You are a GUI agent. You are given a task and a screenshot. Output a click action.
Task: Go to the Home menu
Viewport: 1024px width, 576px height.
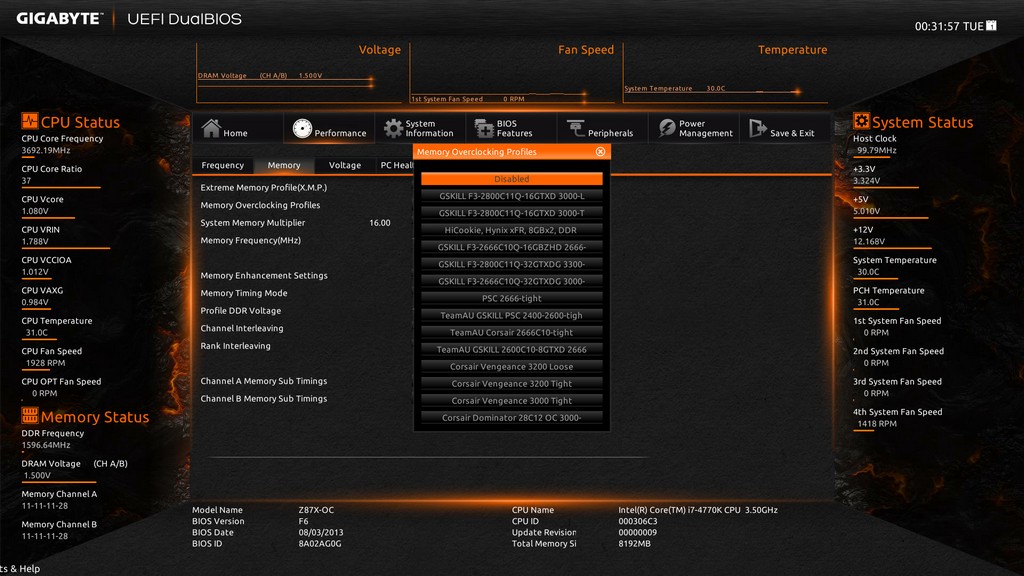click(238, 128)
